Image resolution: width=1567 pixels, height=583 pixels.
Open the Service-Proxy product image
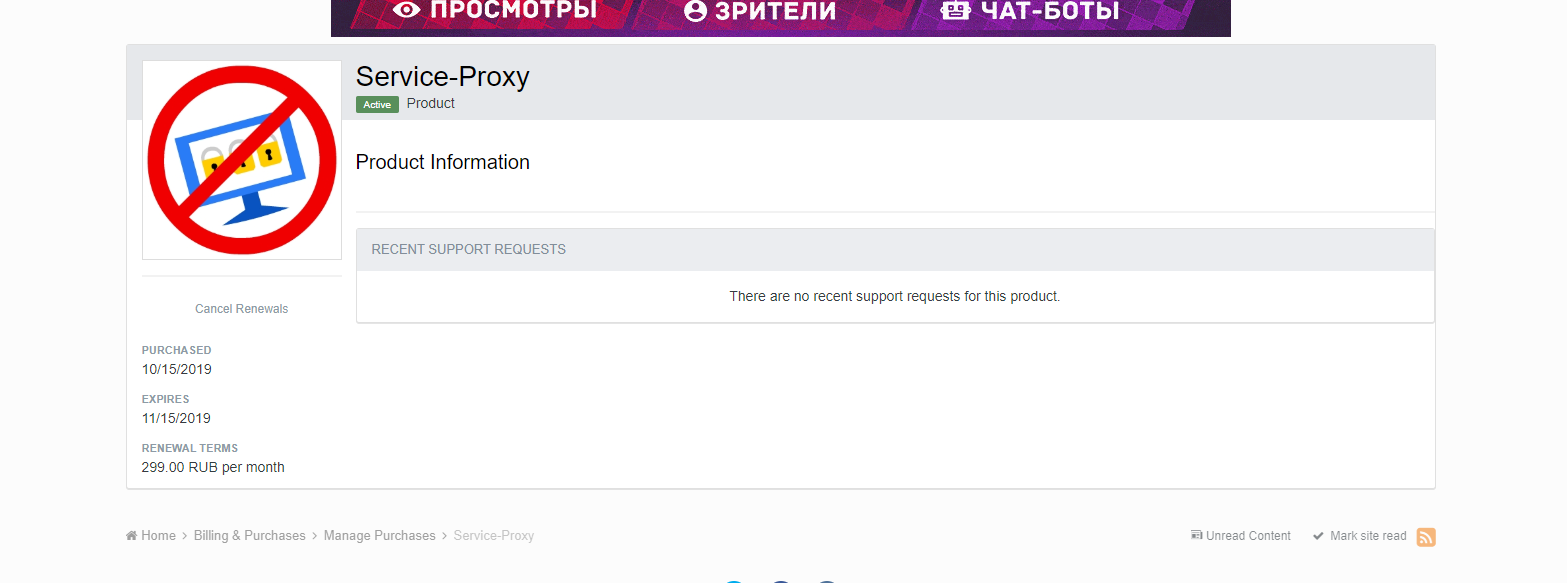[x=242, y=160]
